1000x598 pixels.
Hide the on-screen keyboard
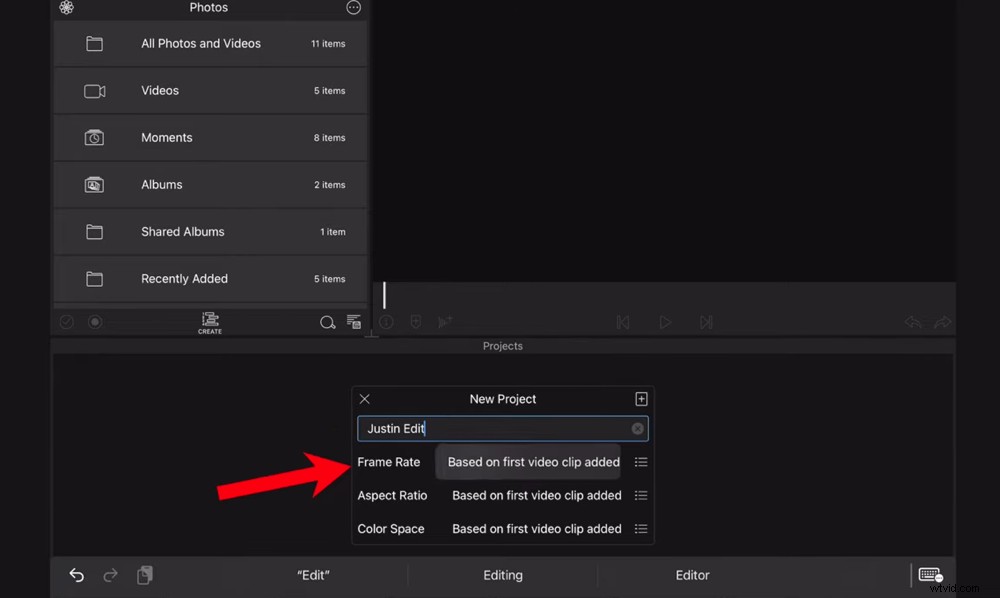point(930,575)
